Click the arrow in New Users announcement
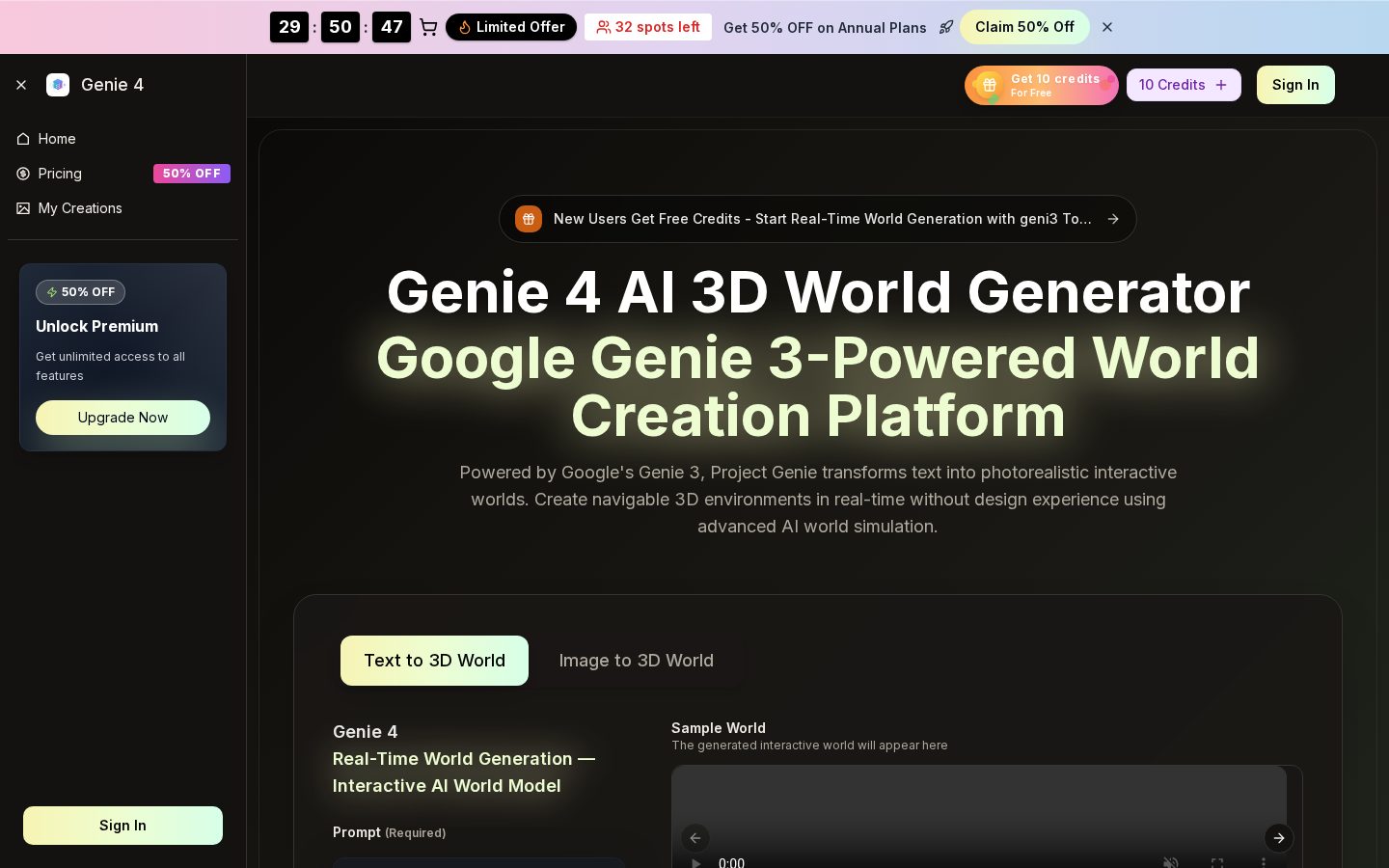 coord(1113,219)
